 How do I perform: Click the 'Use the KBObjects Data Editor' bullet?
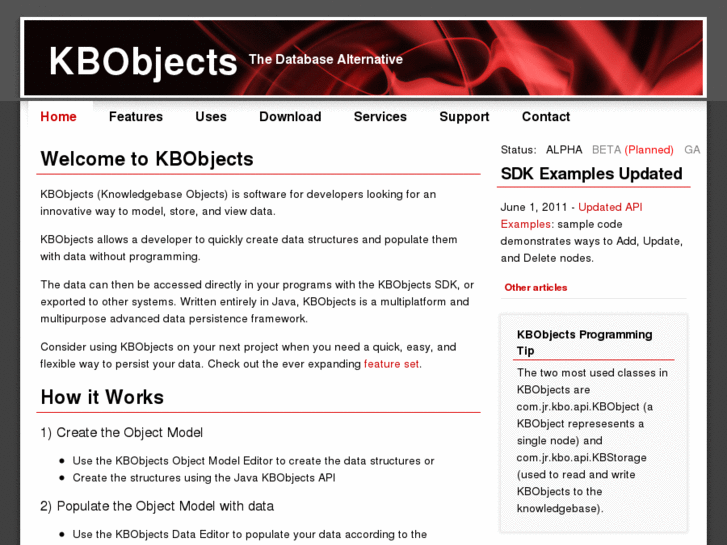click(249, 534)
